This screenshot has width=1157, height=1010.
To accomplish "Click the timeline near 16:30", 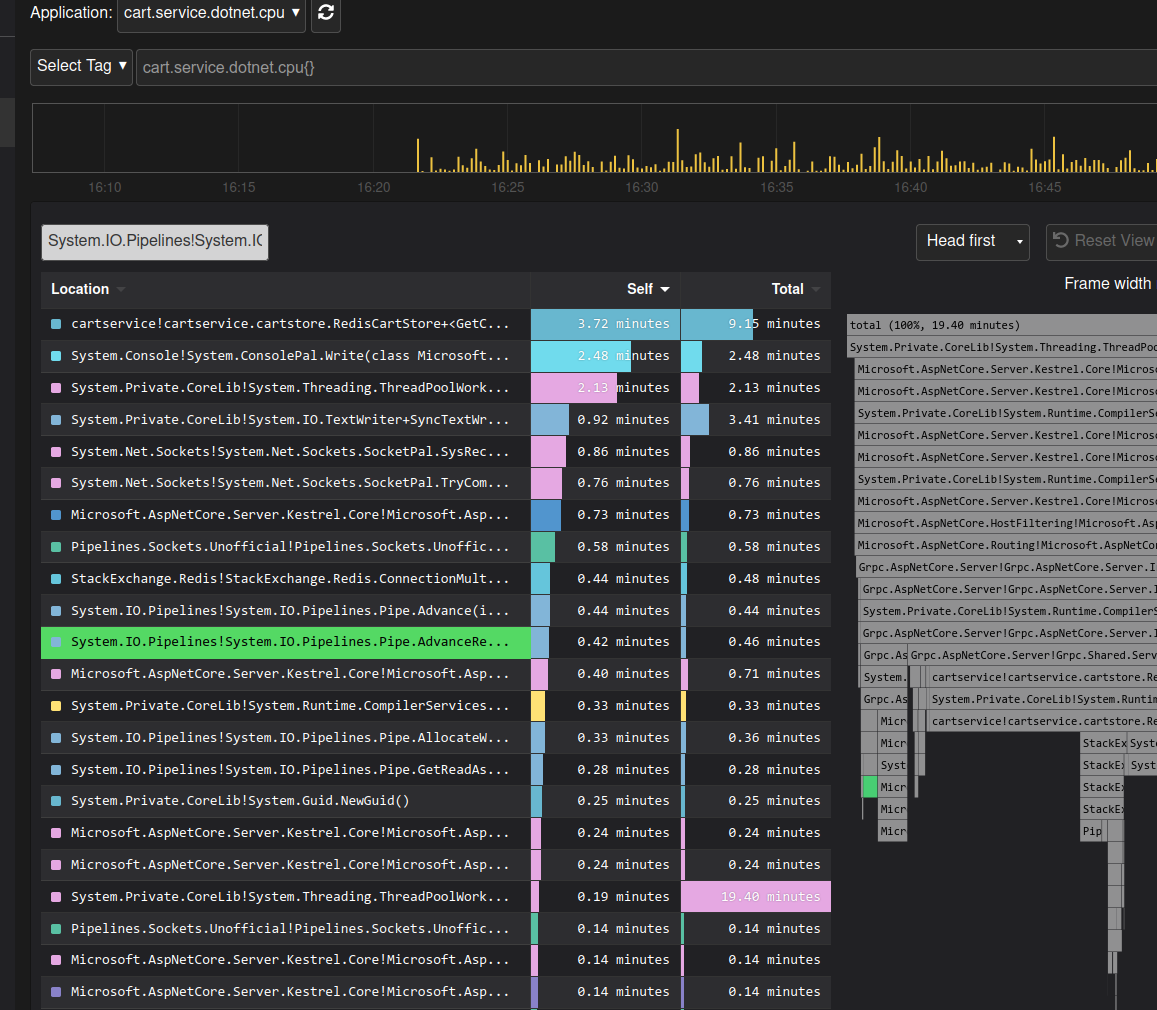I will pyautogui.click(x=641, y=187).
